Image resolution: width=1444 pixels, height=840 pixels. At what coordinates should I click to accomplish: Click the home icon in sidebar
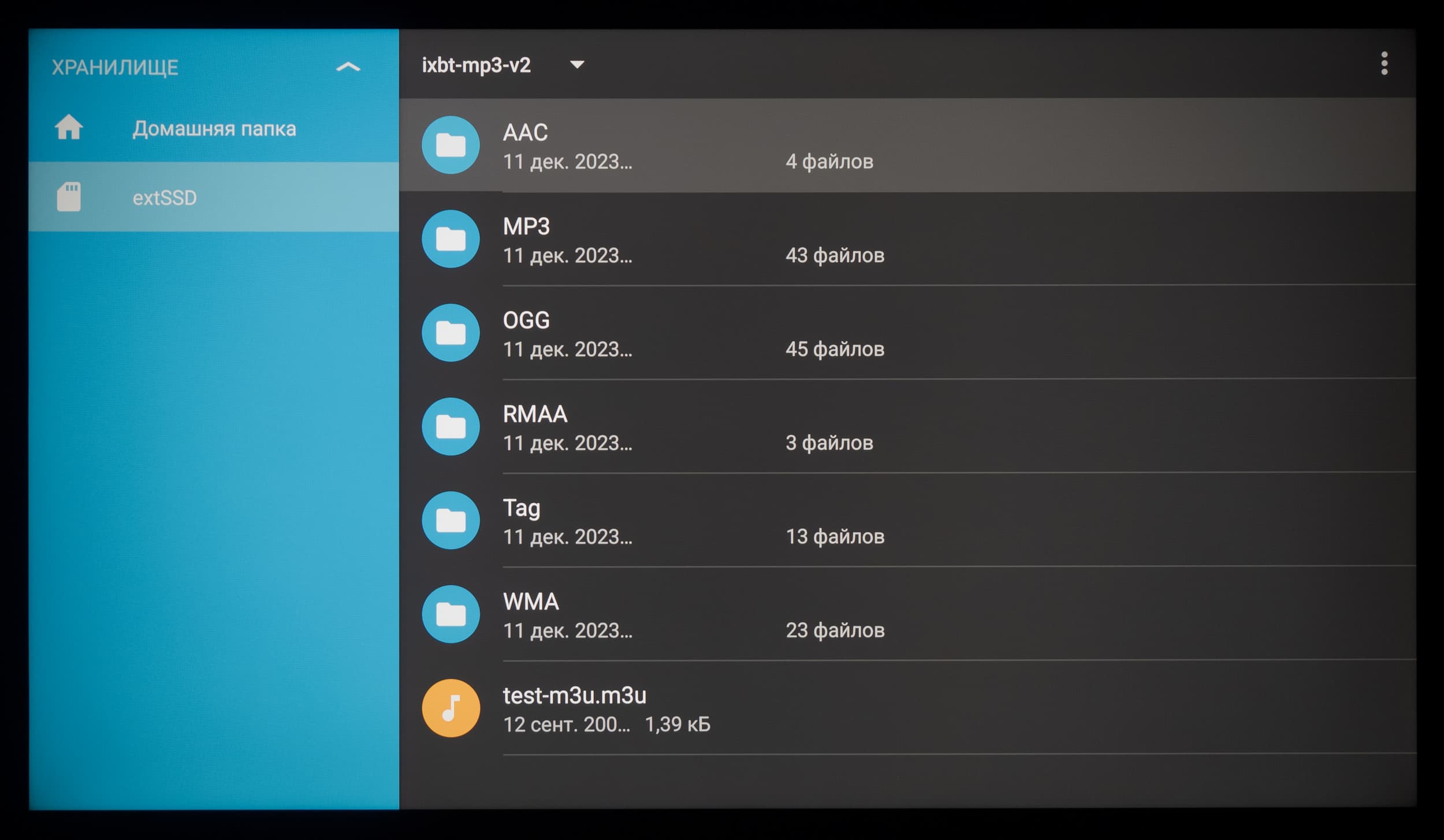pos(69,128)
